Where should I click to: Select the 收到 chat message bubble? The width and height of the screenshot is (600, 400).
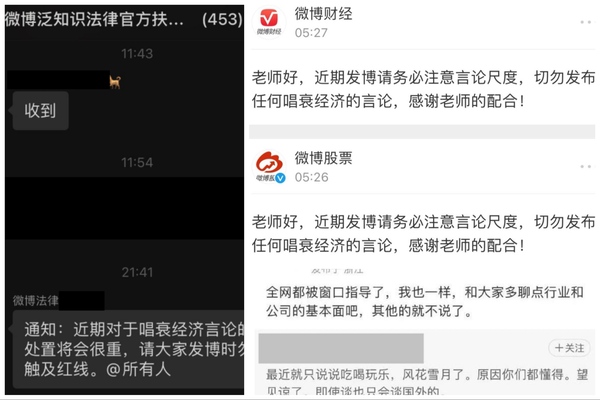coord(40,111)
